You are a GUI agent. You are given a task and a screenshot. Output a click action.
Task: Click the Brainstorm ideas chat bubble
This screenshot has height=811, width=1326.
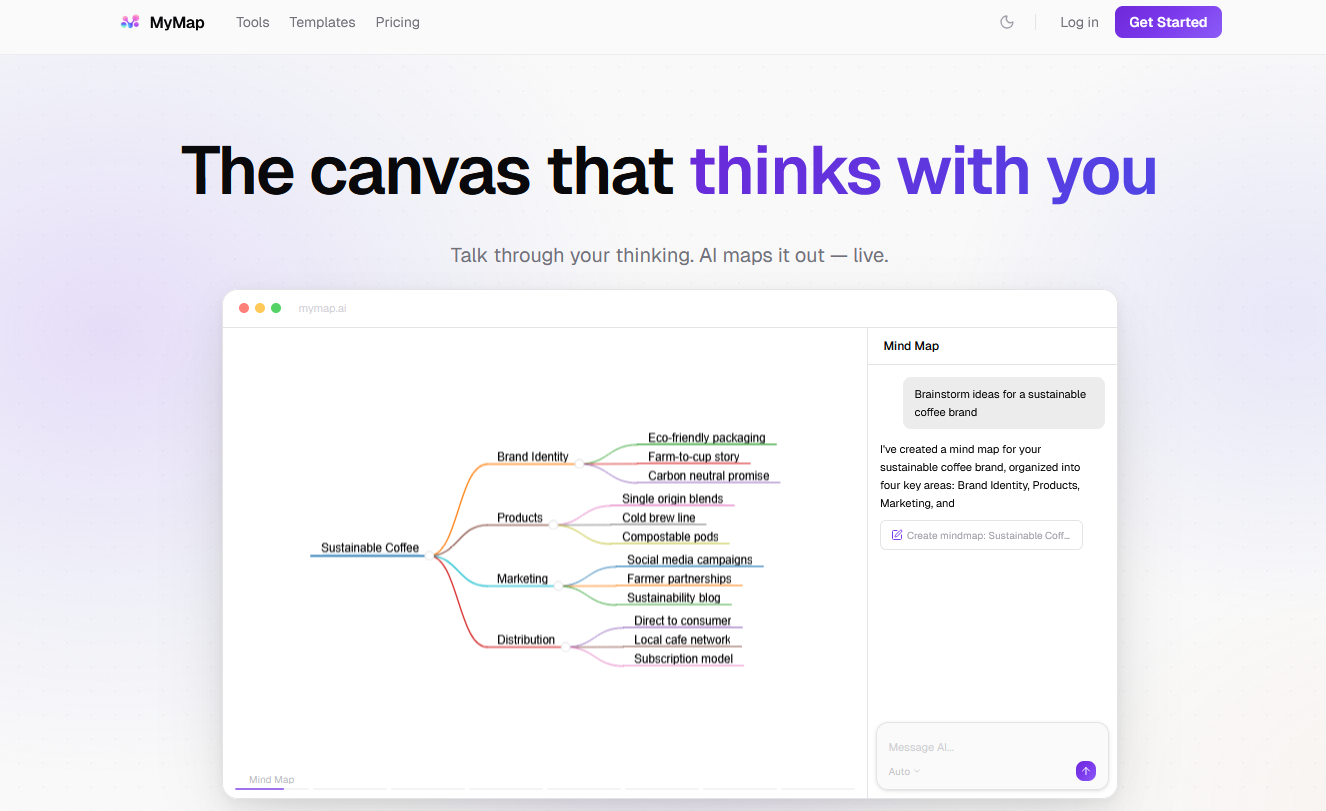[1004, 403]
